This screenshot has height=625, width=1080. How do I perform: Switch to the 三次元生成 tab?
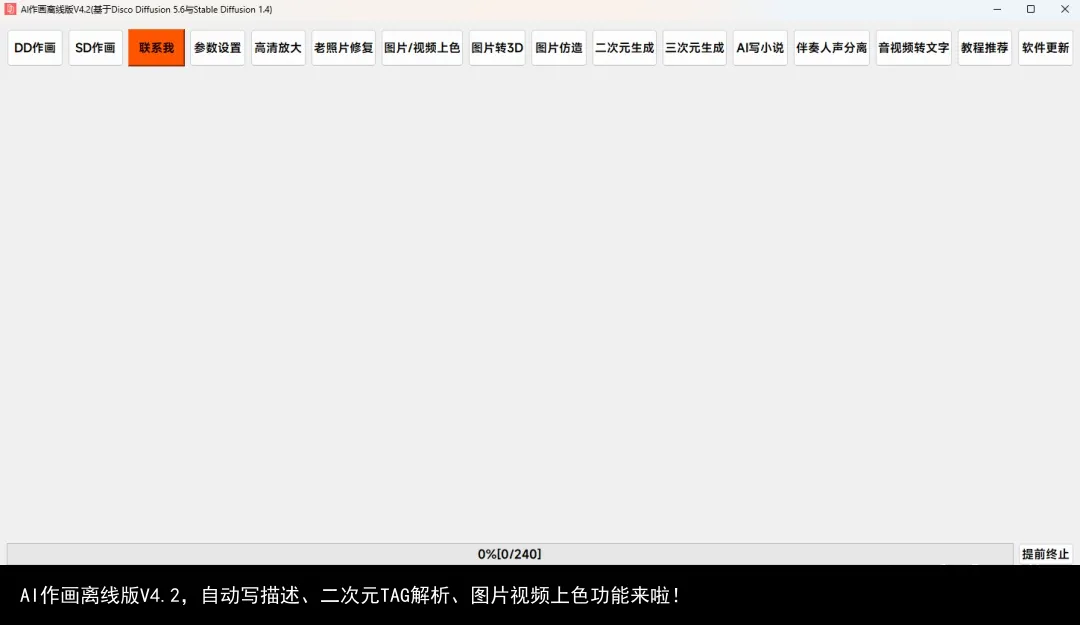click(694, 48)
